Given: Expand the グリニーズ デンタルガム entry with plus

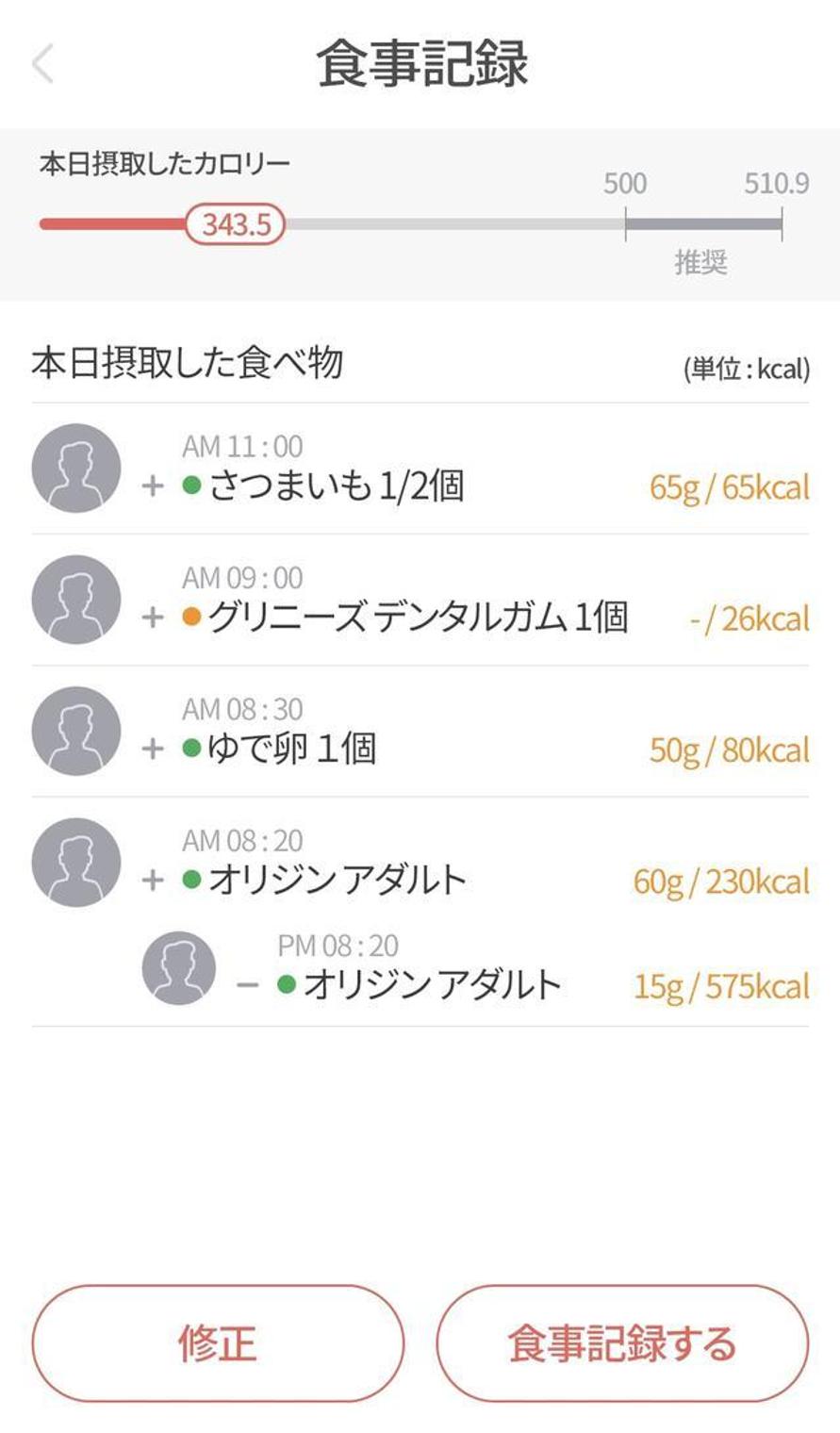Looking at the screenshot, I should point(153,618).
